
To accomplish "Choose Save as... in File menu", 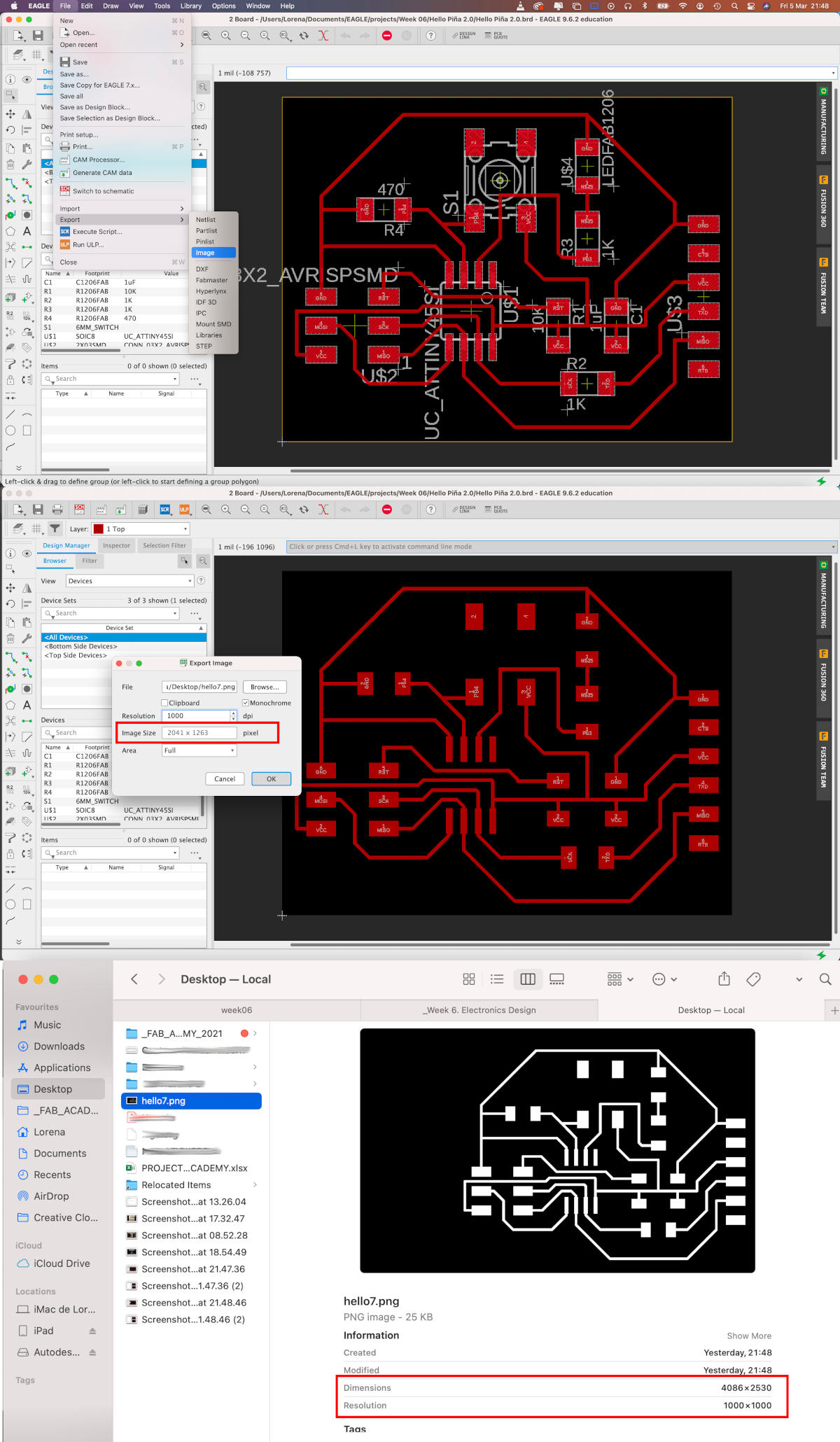I will (74, 74).
